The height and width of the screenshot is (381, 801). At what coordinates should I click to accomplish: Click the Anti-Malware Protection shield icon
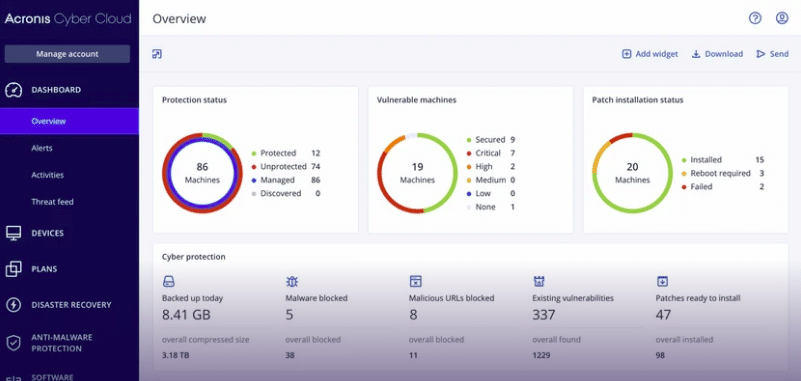coord(13,343)
